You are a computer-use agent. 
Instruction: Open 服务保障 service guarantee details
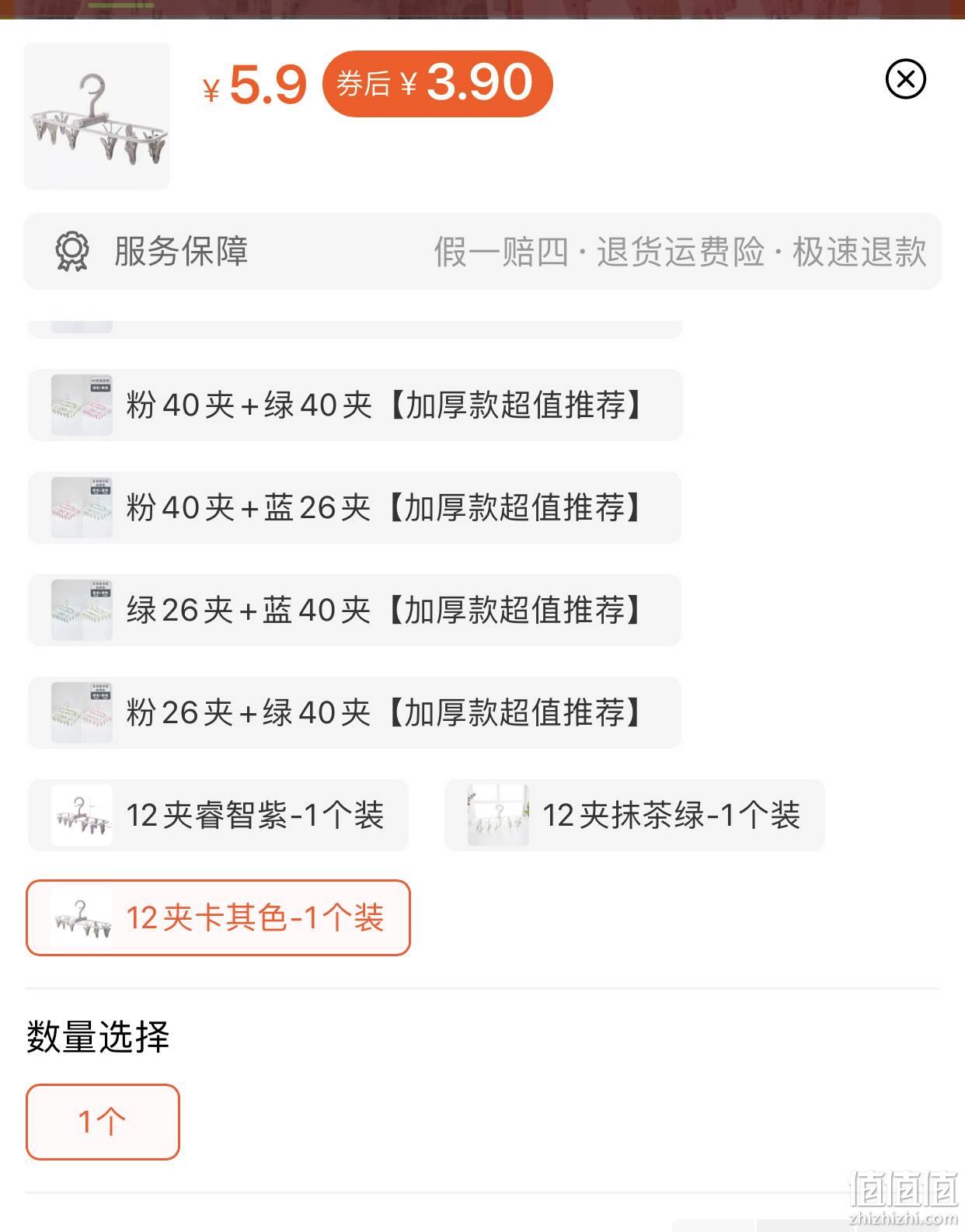click(482, 252)
